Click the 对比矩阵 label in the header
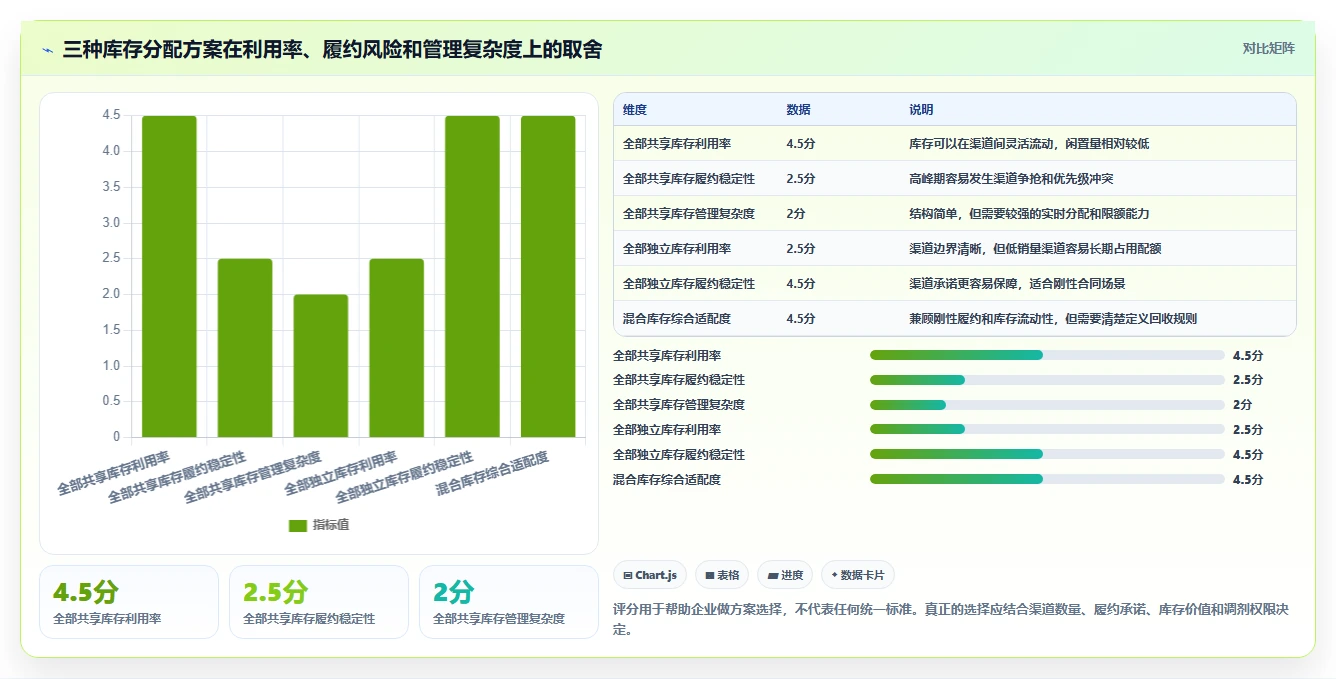The image size is (1336, 679). click(1268, 48)
